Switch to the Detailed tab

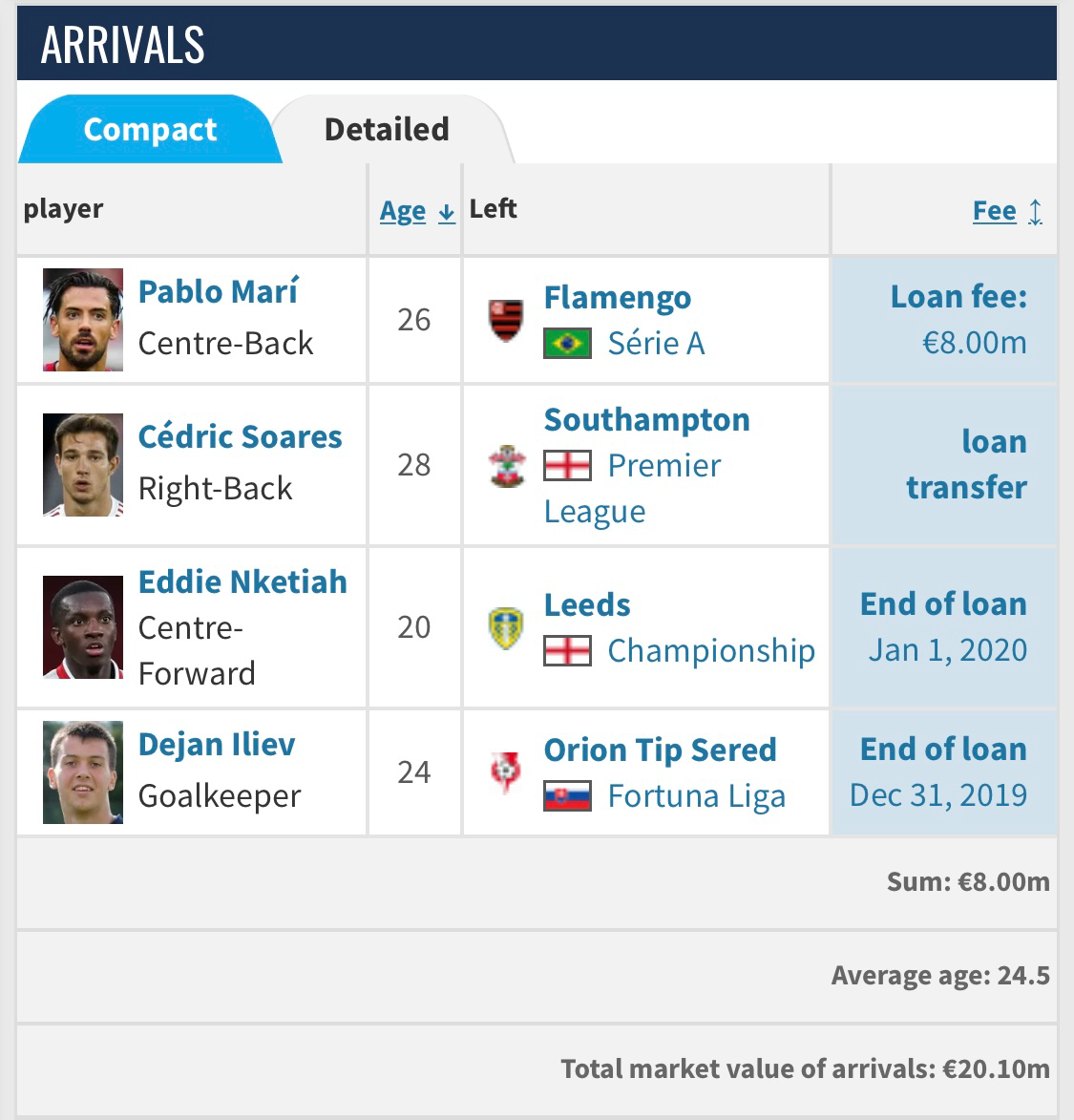pyautogui.click(x=387, y=130)
